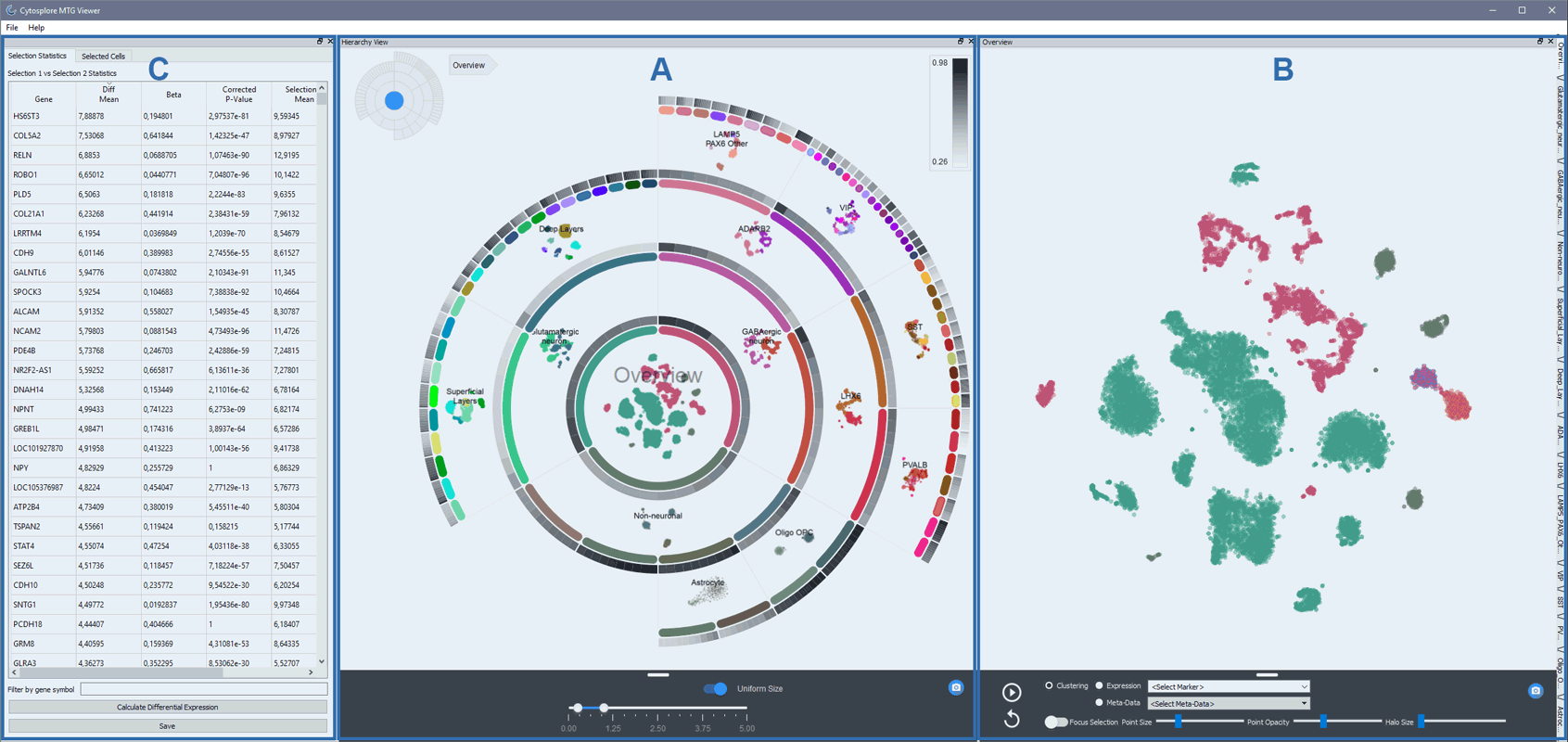Toggle the Focus Selection switch
The width and height of the screenshot is (1568, 742).
(x=1055, y=722)
